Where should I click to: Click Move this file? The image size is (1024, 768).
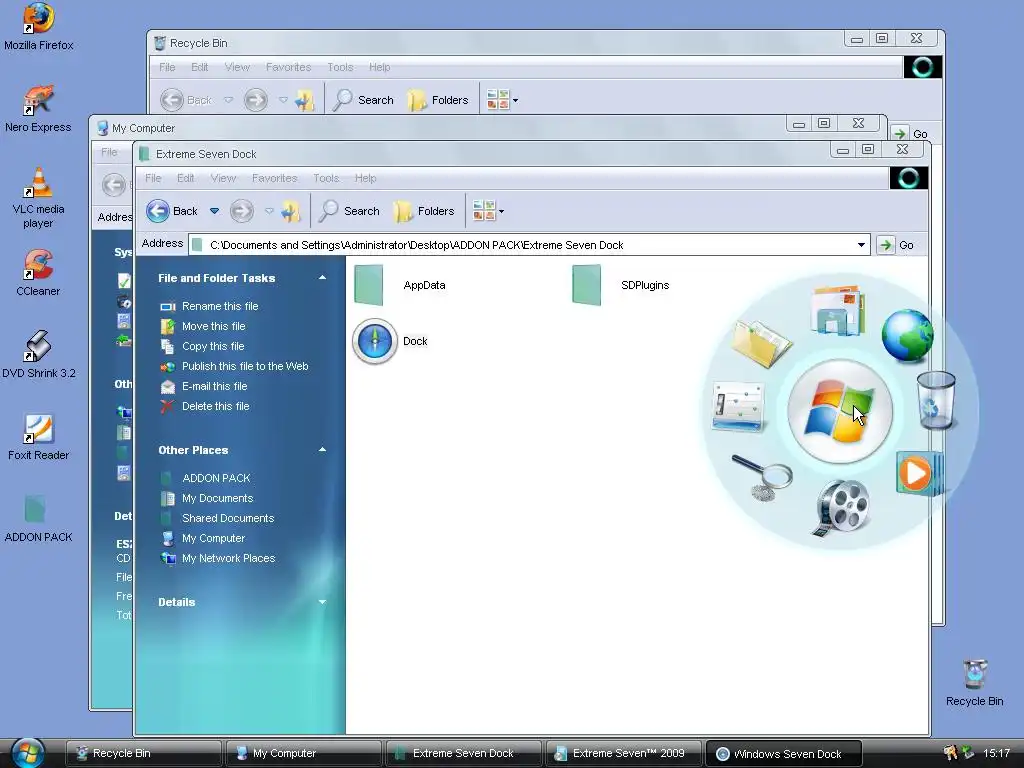click(x=202, y=326)
